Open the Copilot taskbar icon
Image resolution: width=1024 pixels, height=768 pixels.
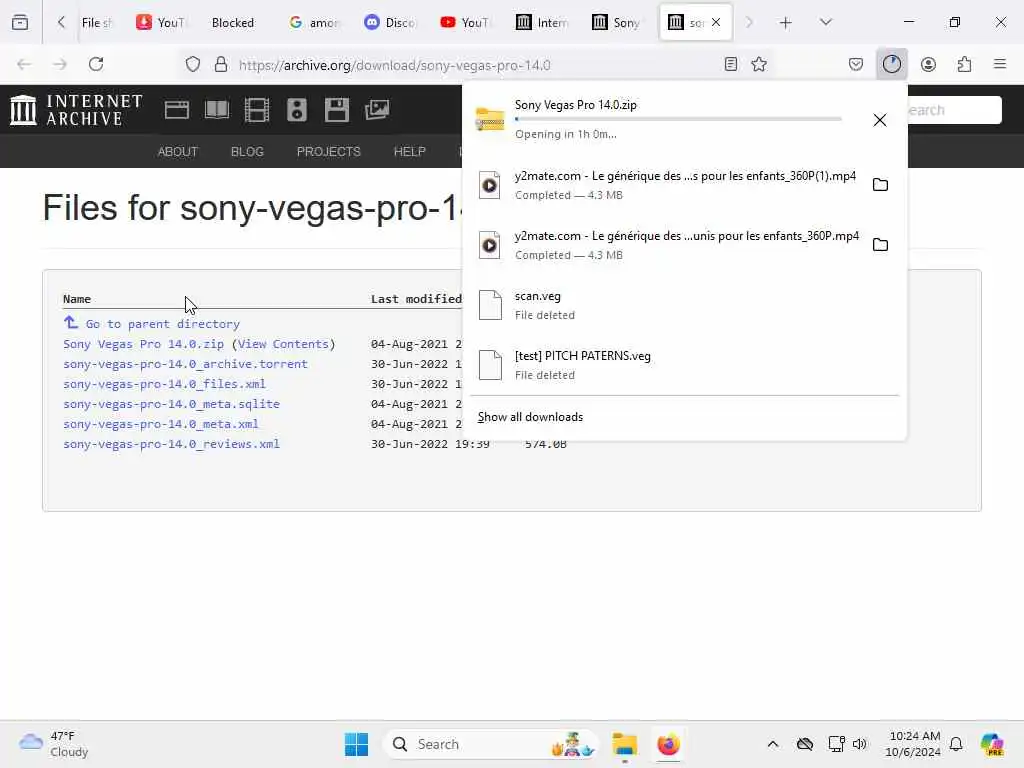coord(991,744)
